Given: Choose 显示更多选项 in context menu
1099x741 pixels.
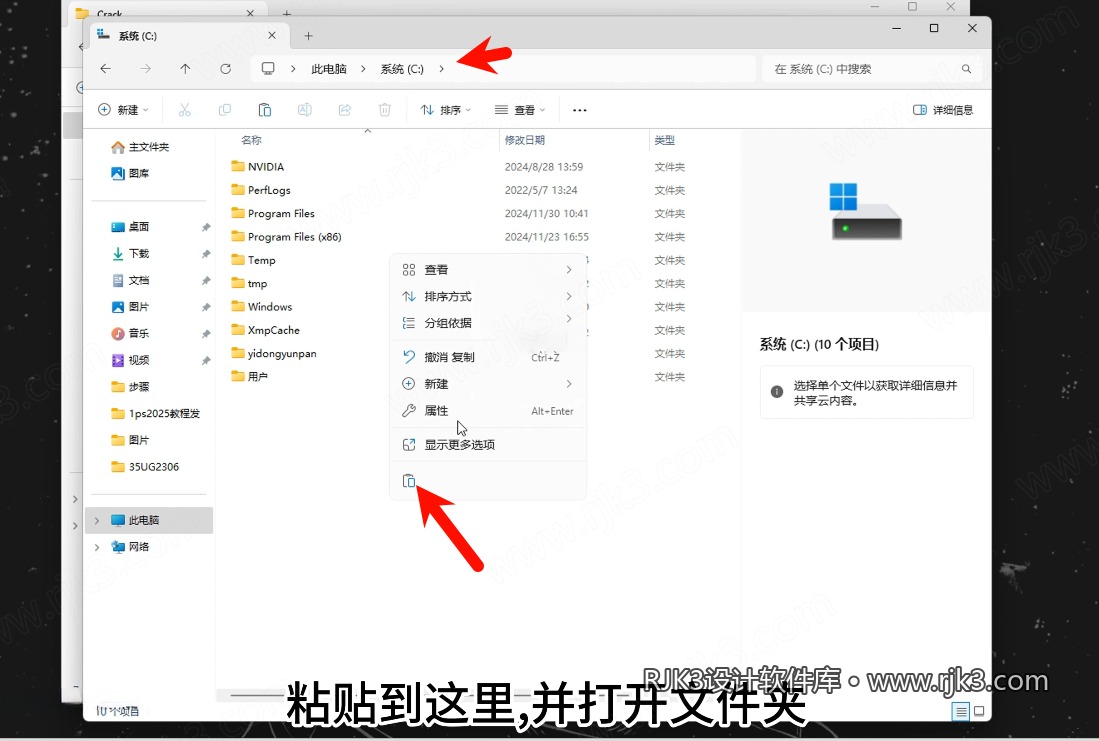Looking at the screenshot, I should tap(488, 444).
